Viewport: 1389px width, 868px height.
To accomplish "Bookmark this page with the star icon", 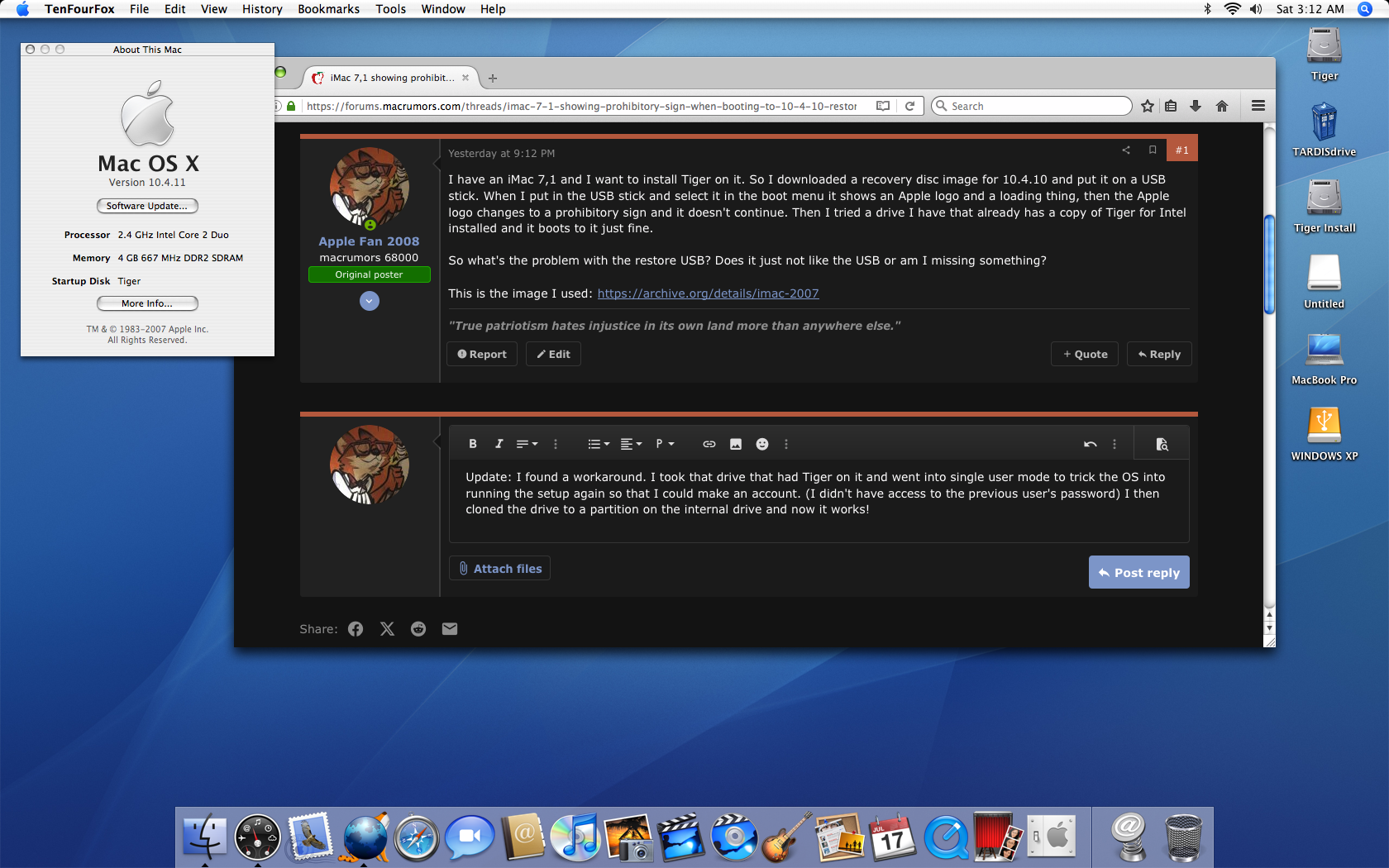I will click(1148, 106).
